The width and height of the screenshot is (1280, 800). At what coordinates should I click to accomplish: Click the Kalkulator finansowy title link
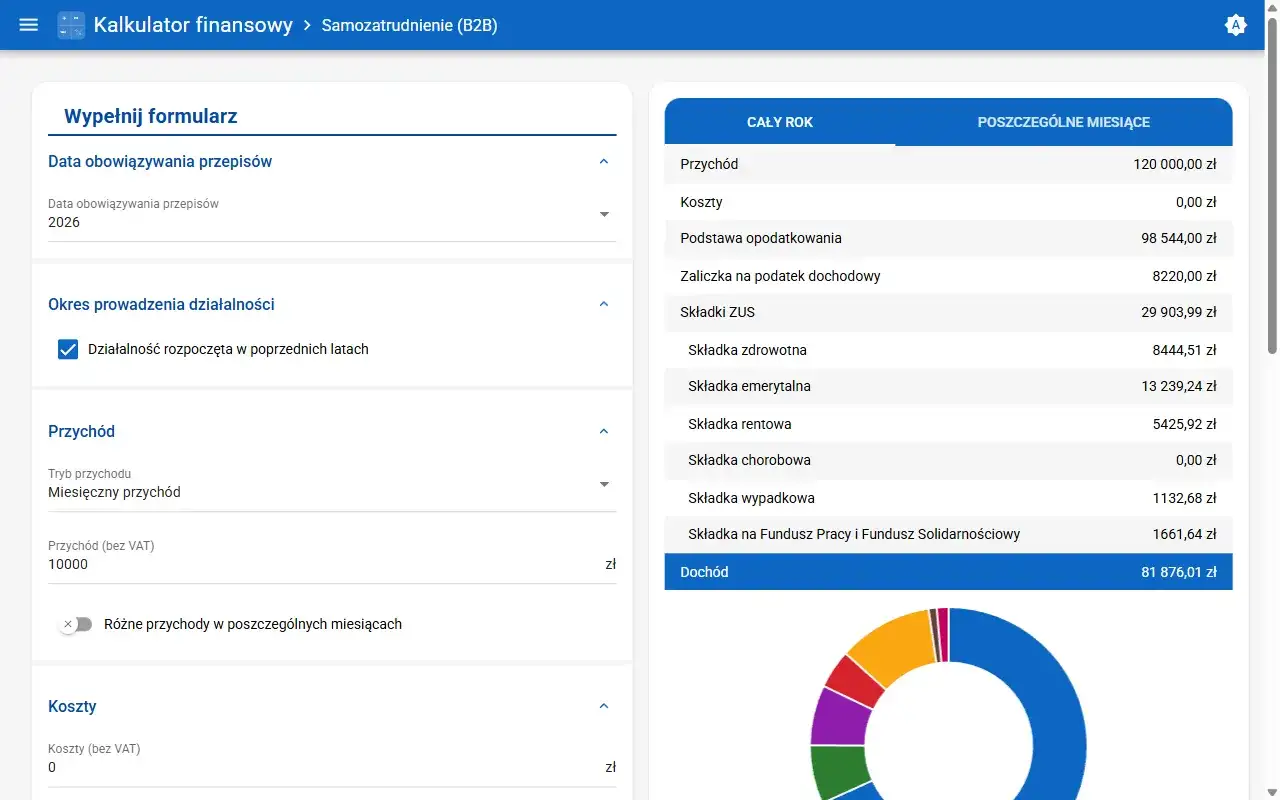pos(193,25)
